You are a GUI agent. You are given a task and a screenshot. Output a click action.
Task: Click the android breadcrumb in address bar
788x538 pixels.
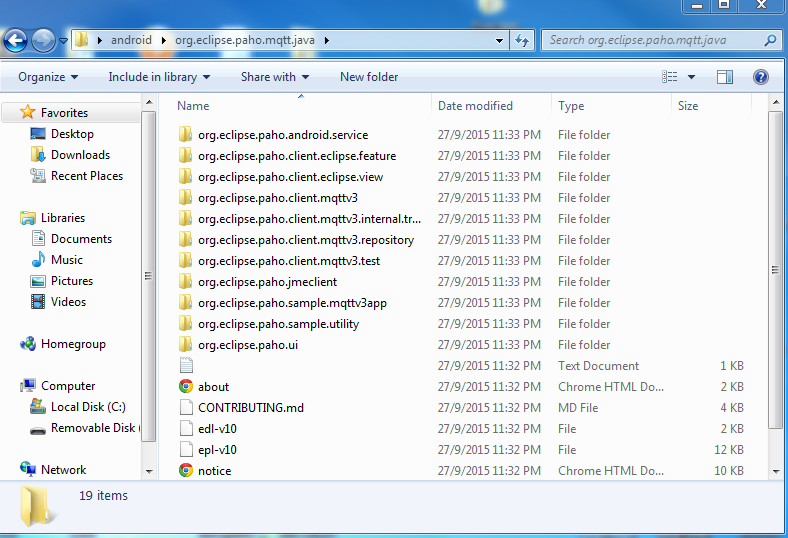(131, 41)
